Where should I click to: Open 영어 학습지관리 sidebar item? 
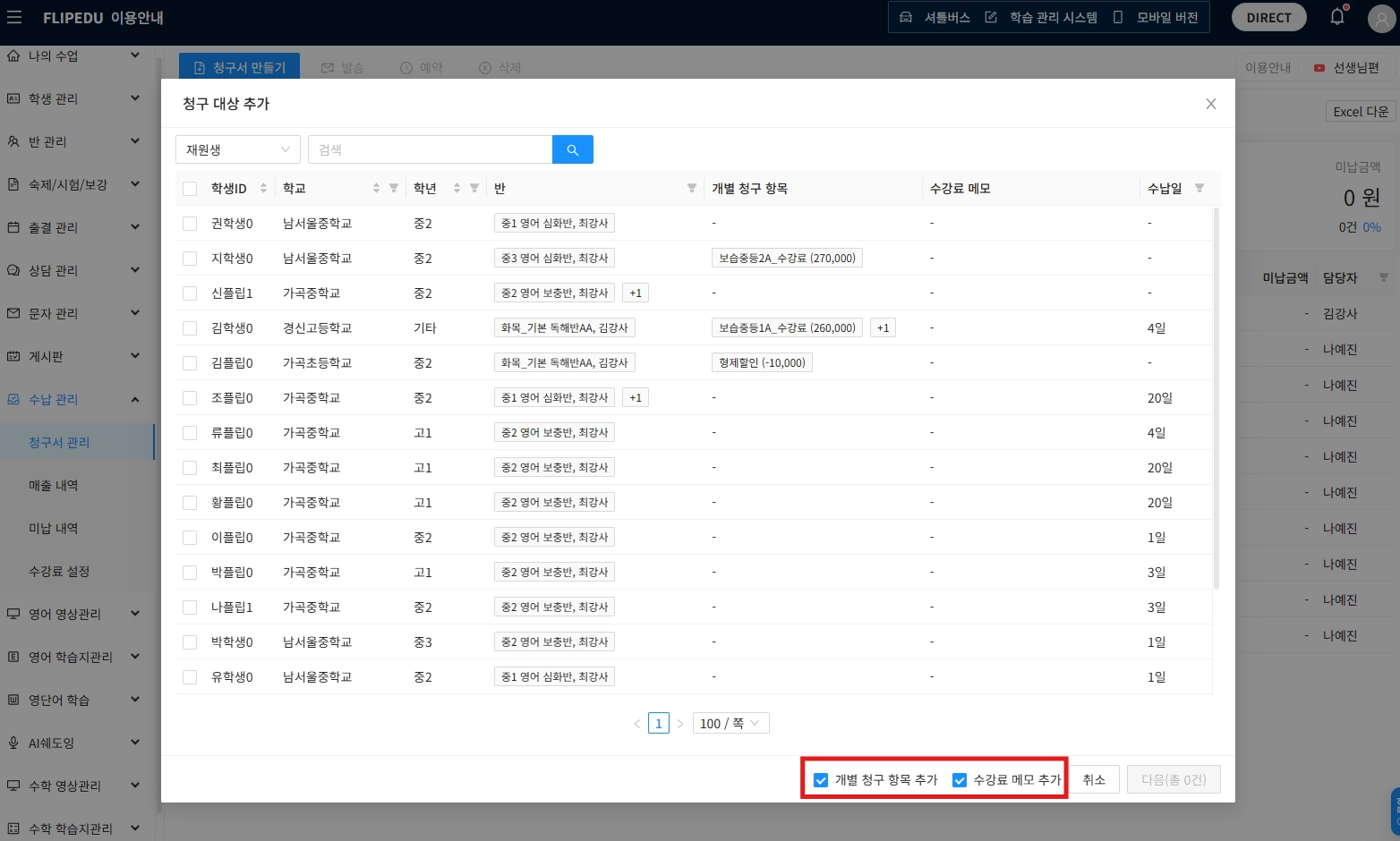click(71, 657)
